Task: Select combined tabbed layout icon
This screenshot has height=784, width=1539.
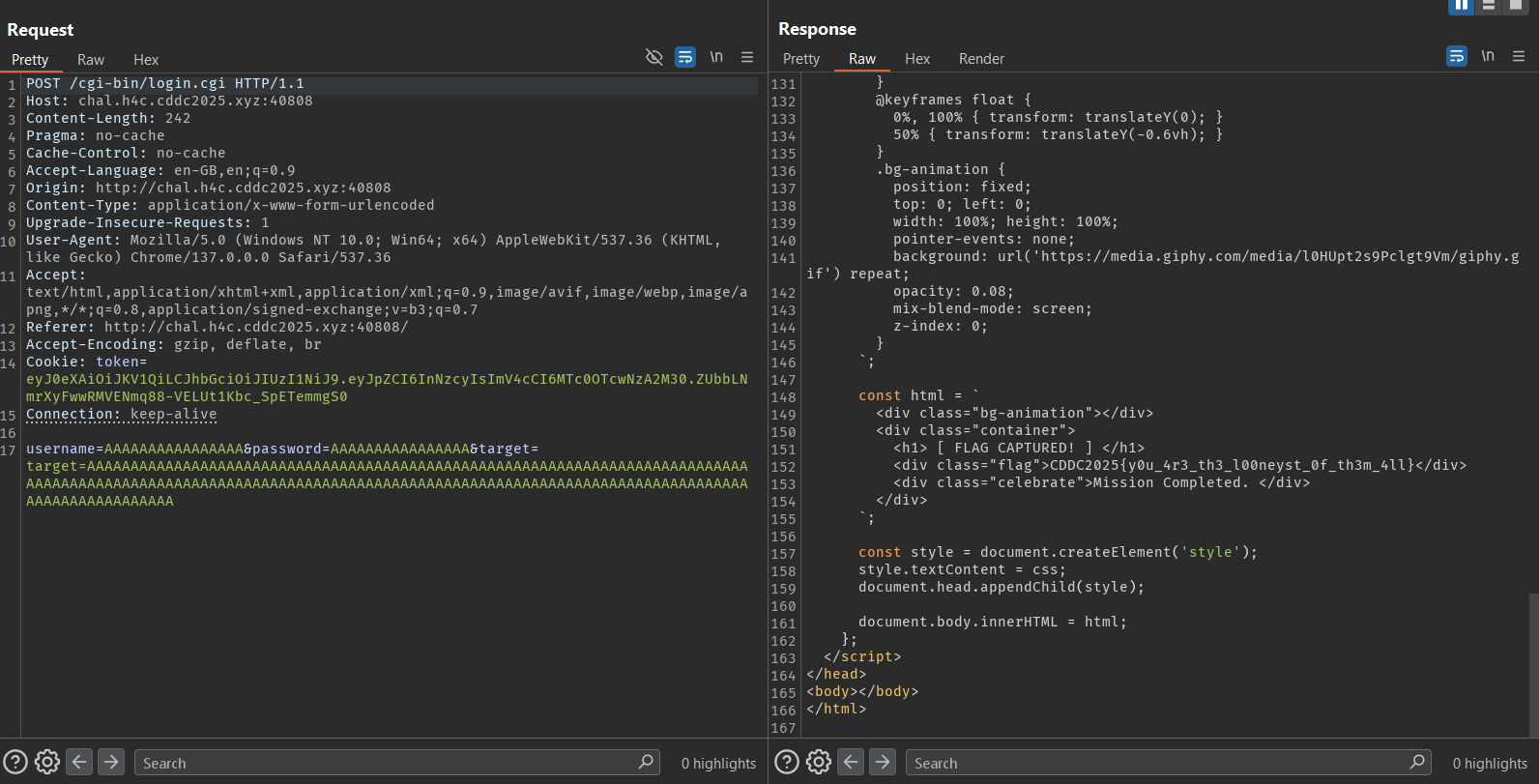Action: (1516, 5)
